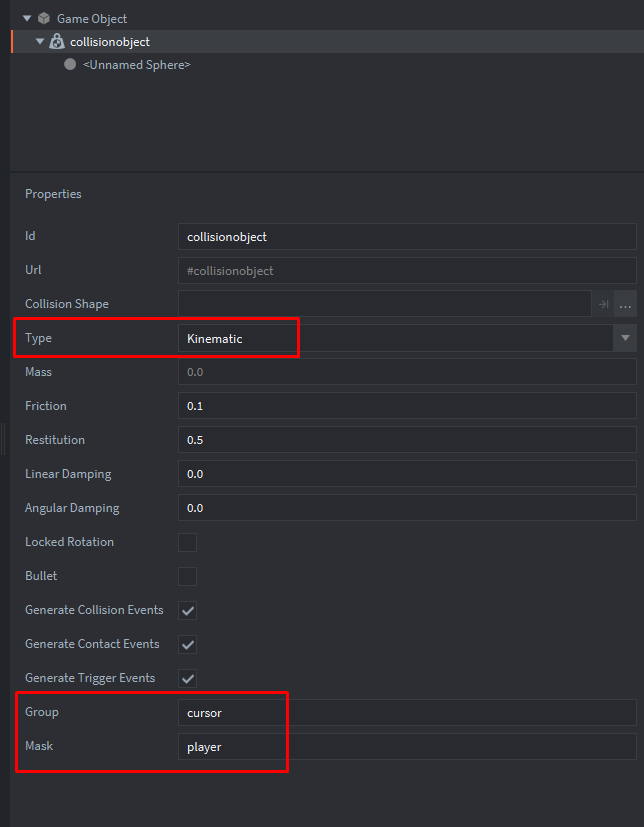Open the Type dropdown arrow
The image size is (644, 827).
[625, 338]
